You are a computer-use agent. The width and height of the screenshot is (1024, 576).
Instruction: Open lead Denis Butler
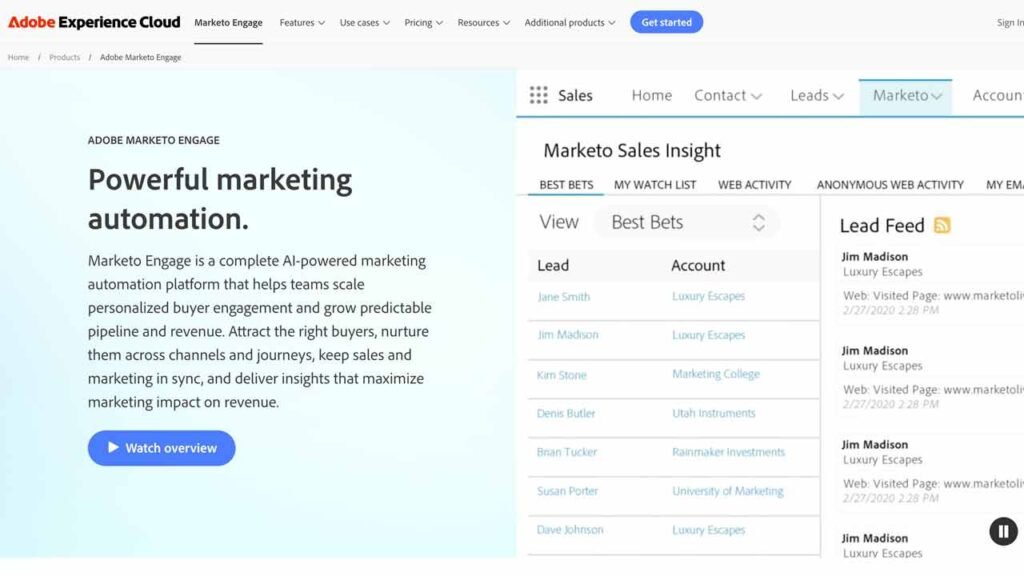pos(566,413)
